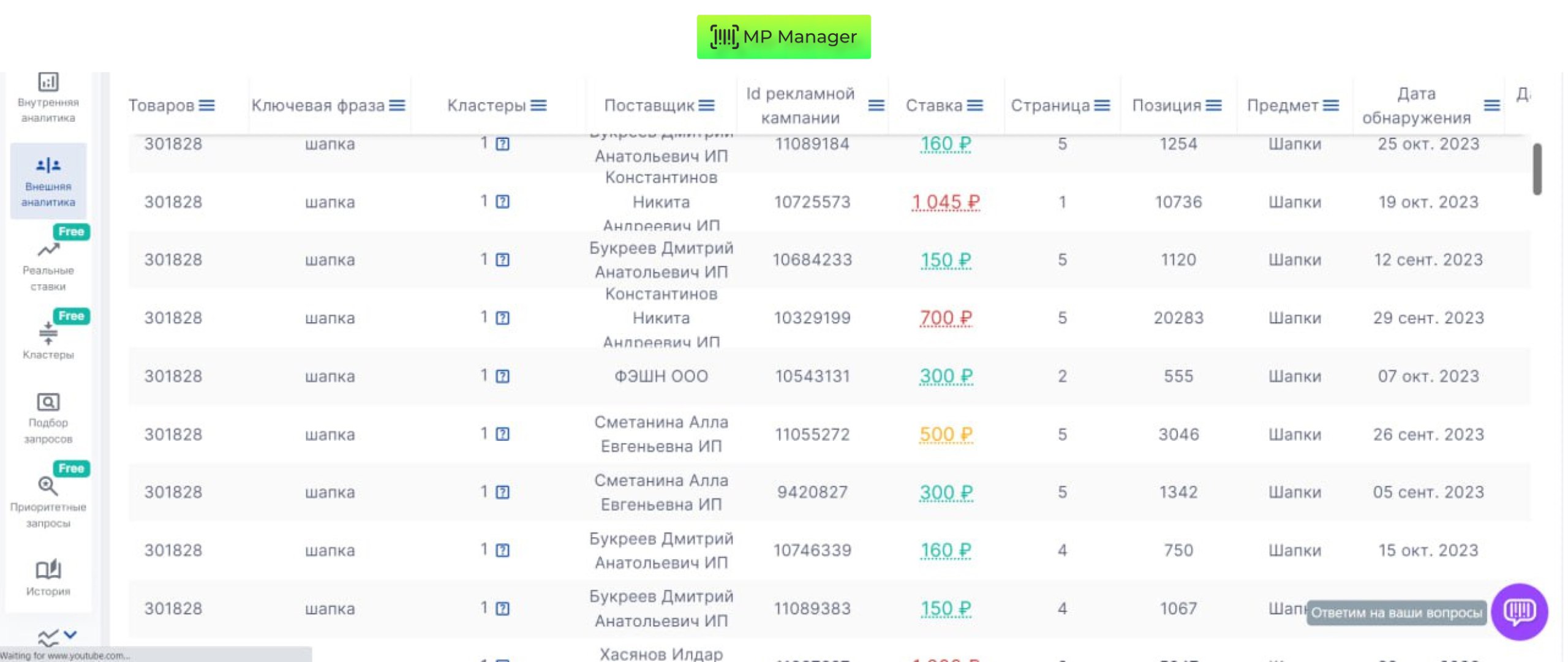The image size is (1568, 662).
Task: Click cluster help icon in the ФЭШН ООО row
Action: tap(502, 376)
